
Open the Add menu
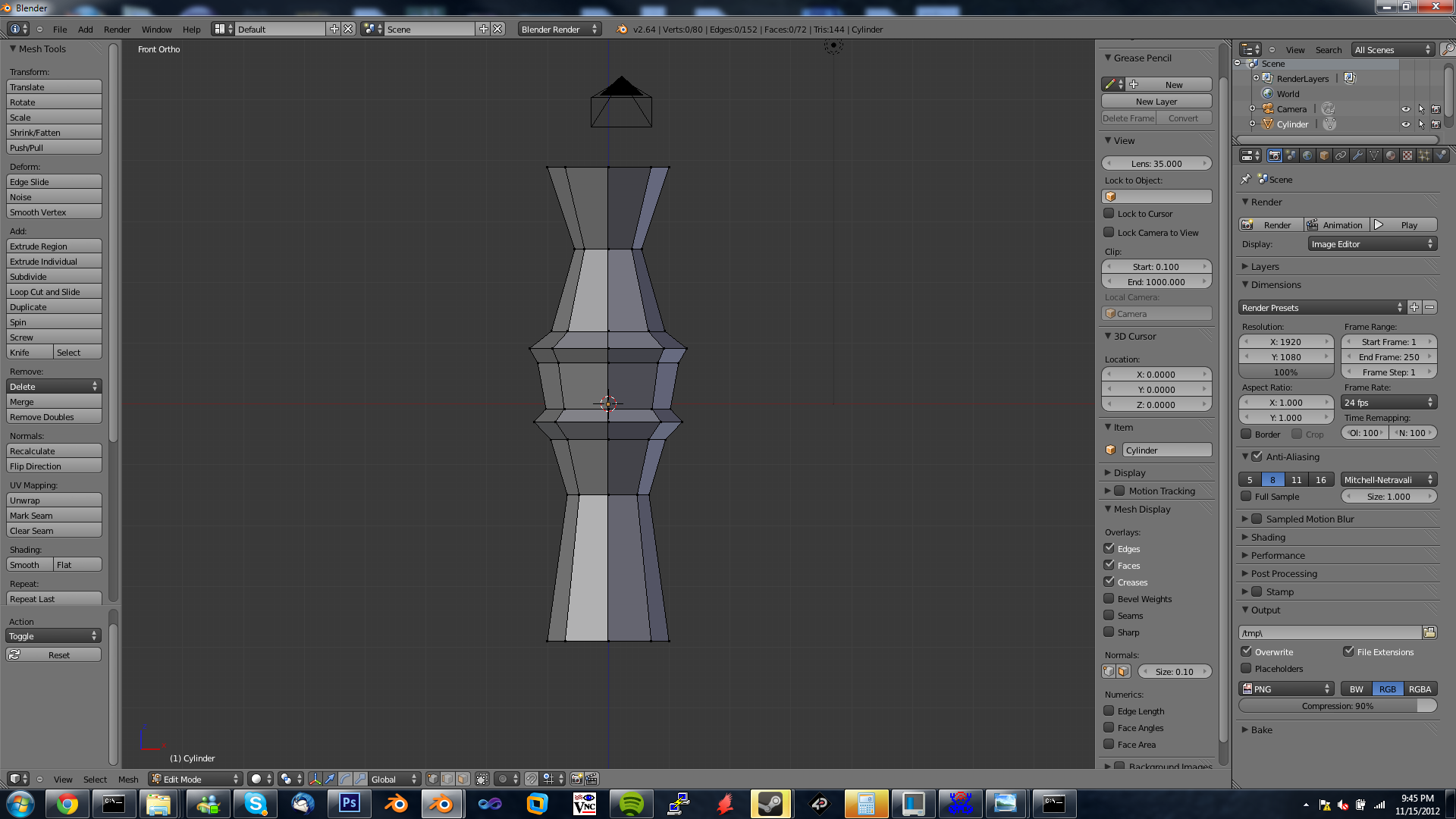(x=85, y=29)
